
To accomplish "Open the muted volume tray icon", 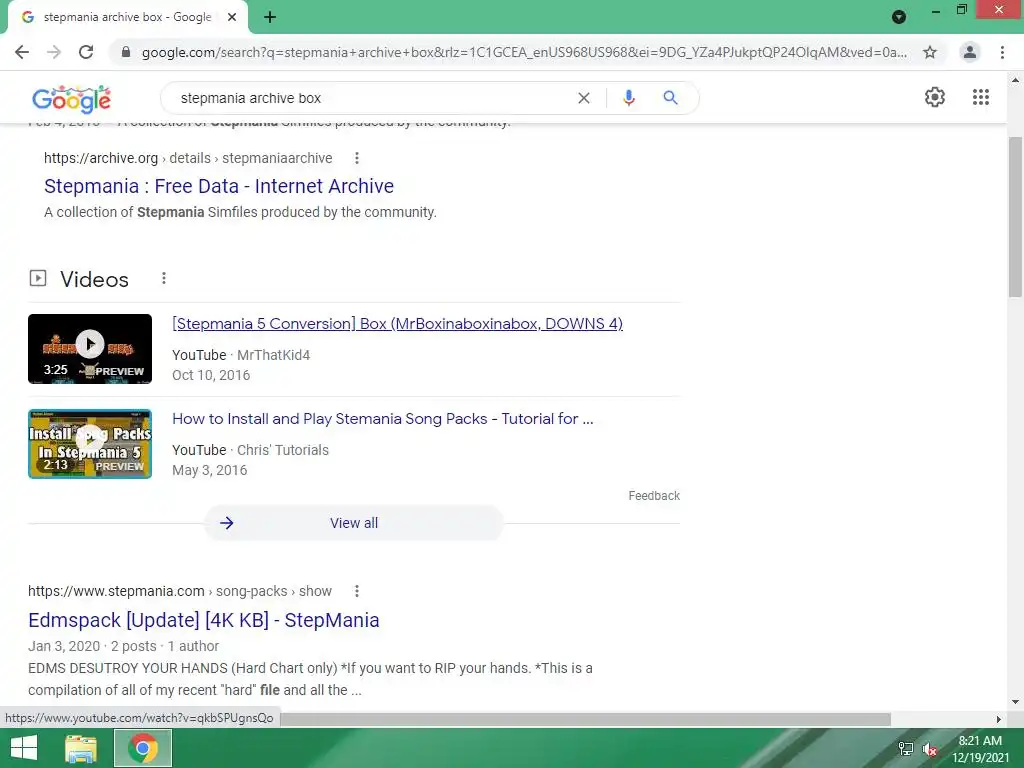I will point(930,749).
